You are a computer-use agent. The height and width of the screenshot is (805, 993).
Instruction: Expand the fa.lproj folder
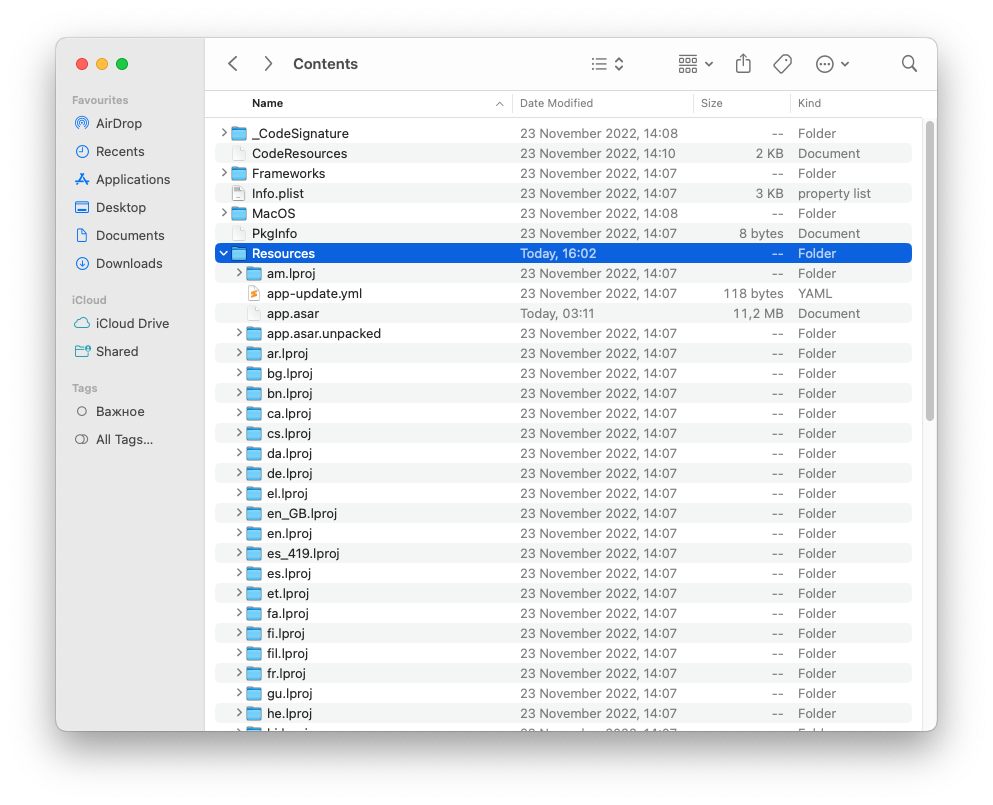click(x=239, y=613)
